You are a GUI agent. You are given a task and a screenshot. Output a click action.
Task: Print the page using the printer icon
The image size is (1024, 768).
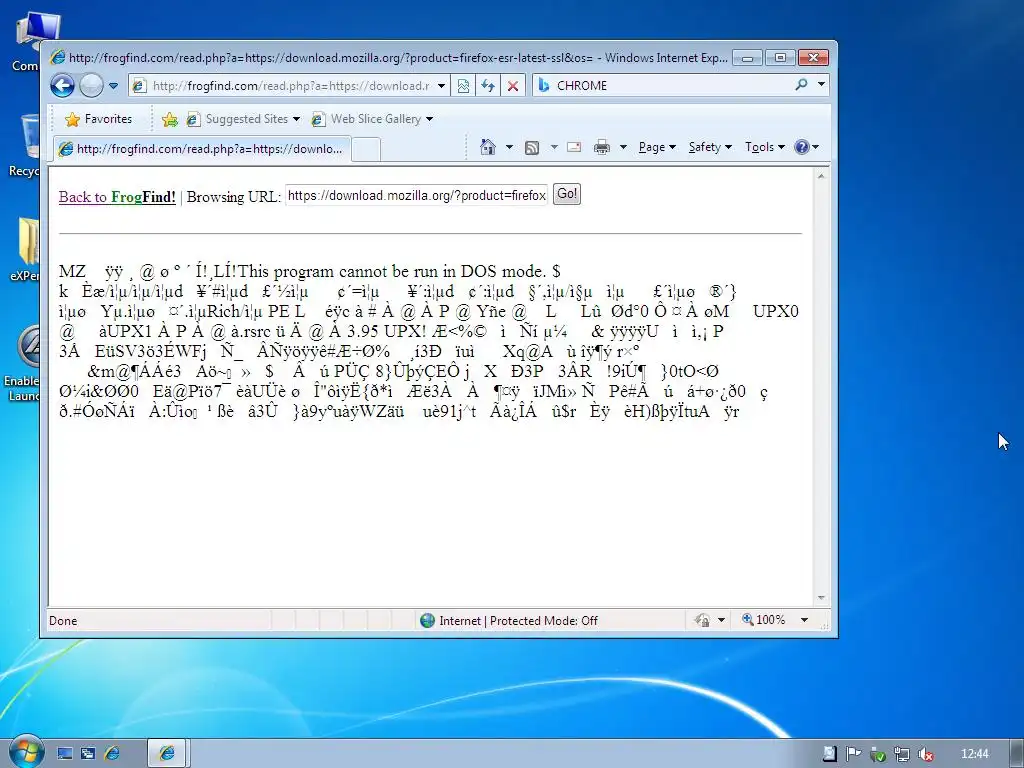click(601, 148)
